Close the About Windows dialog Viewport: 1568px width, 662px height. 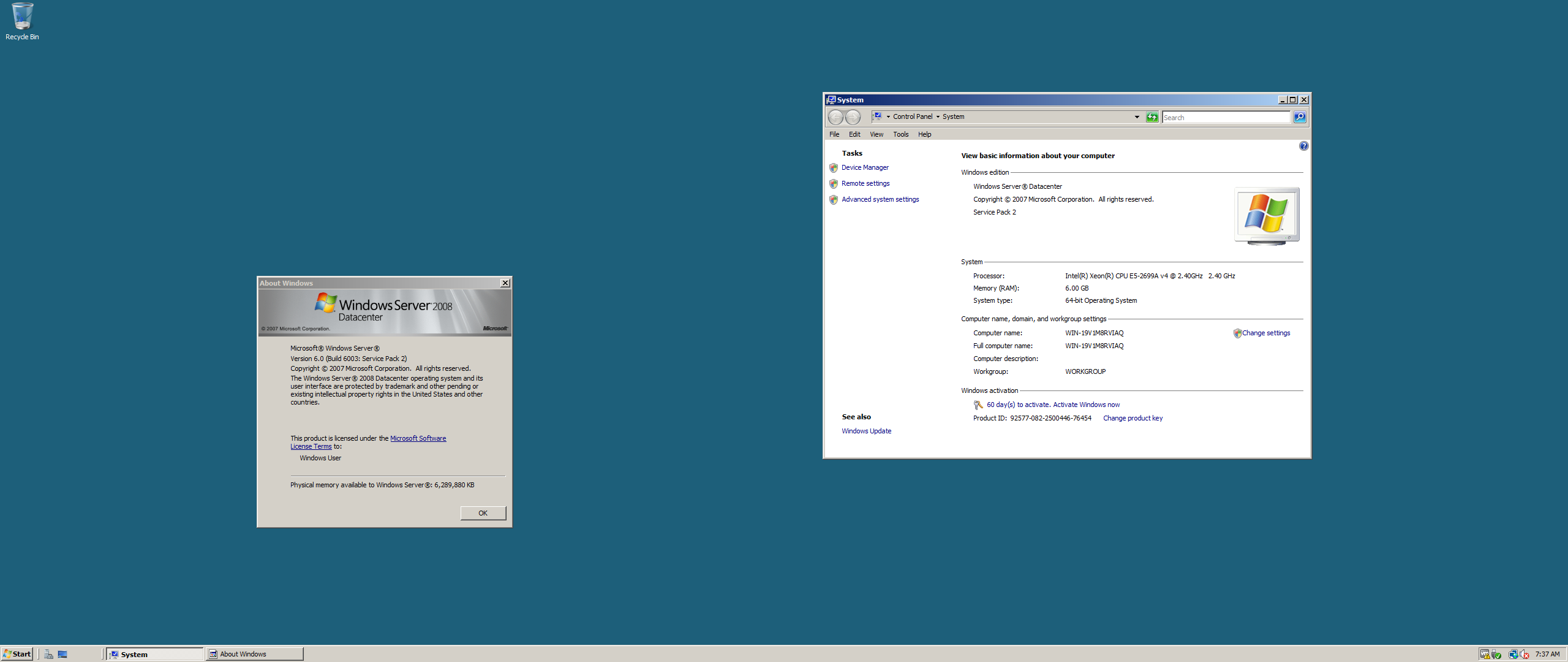click(x=505, y=283)
